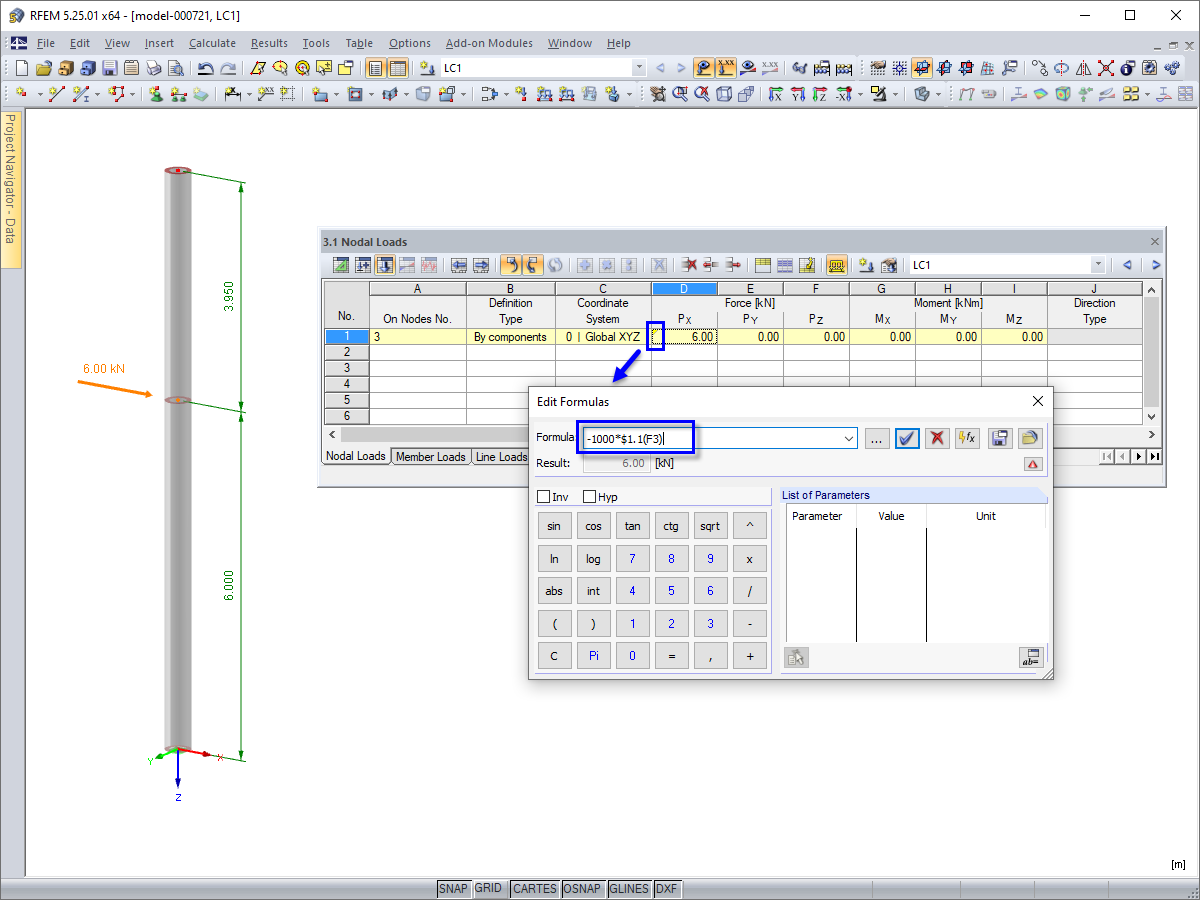The height and width of the screenshot is (900, 1200).
Task: Activate view in Y direction icon
Action: (798, 94)
